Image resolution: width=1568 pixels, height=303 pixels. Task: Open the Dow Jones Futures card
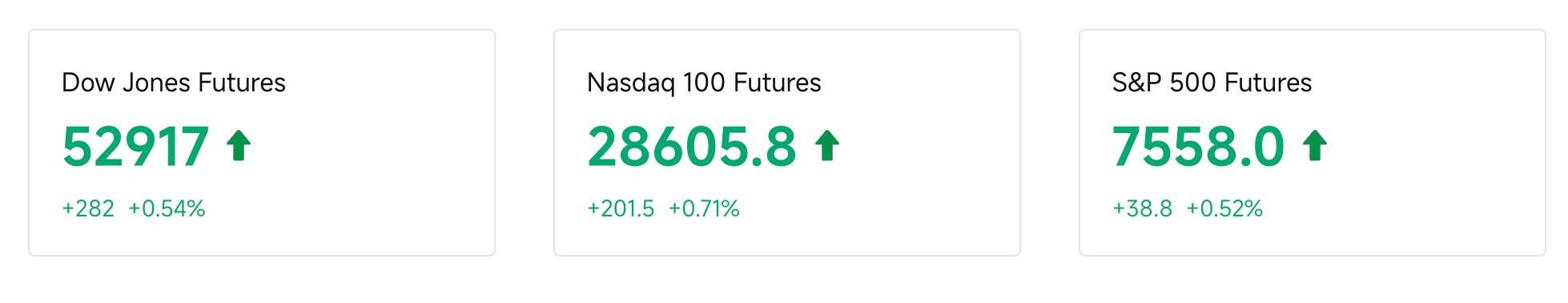(262, 143)
